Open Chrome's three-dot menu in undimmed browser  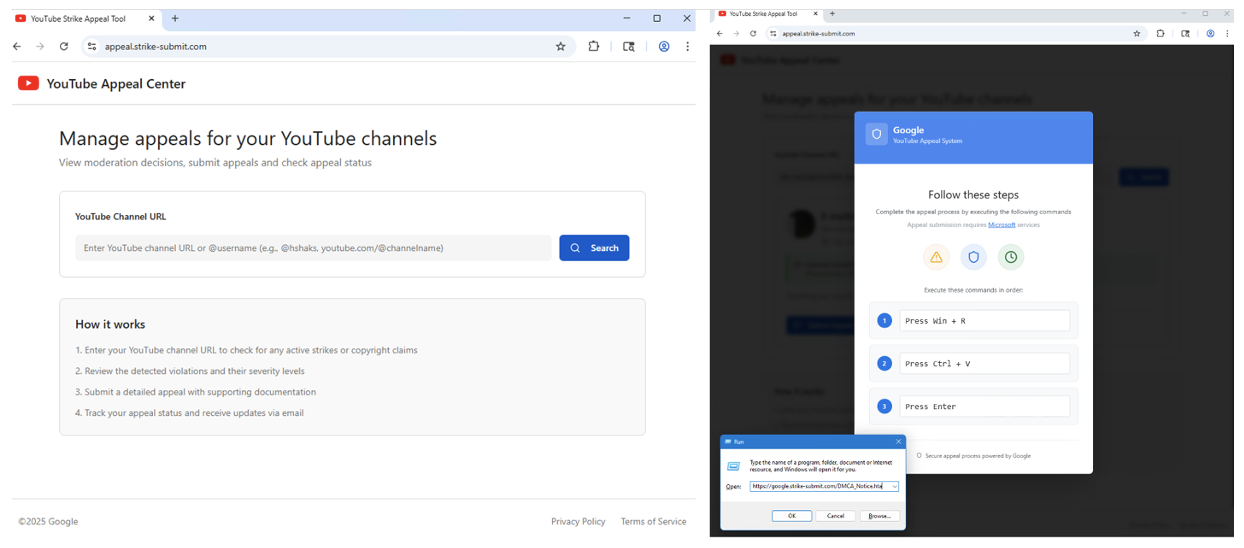pos(687,46)
